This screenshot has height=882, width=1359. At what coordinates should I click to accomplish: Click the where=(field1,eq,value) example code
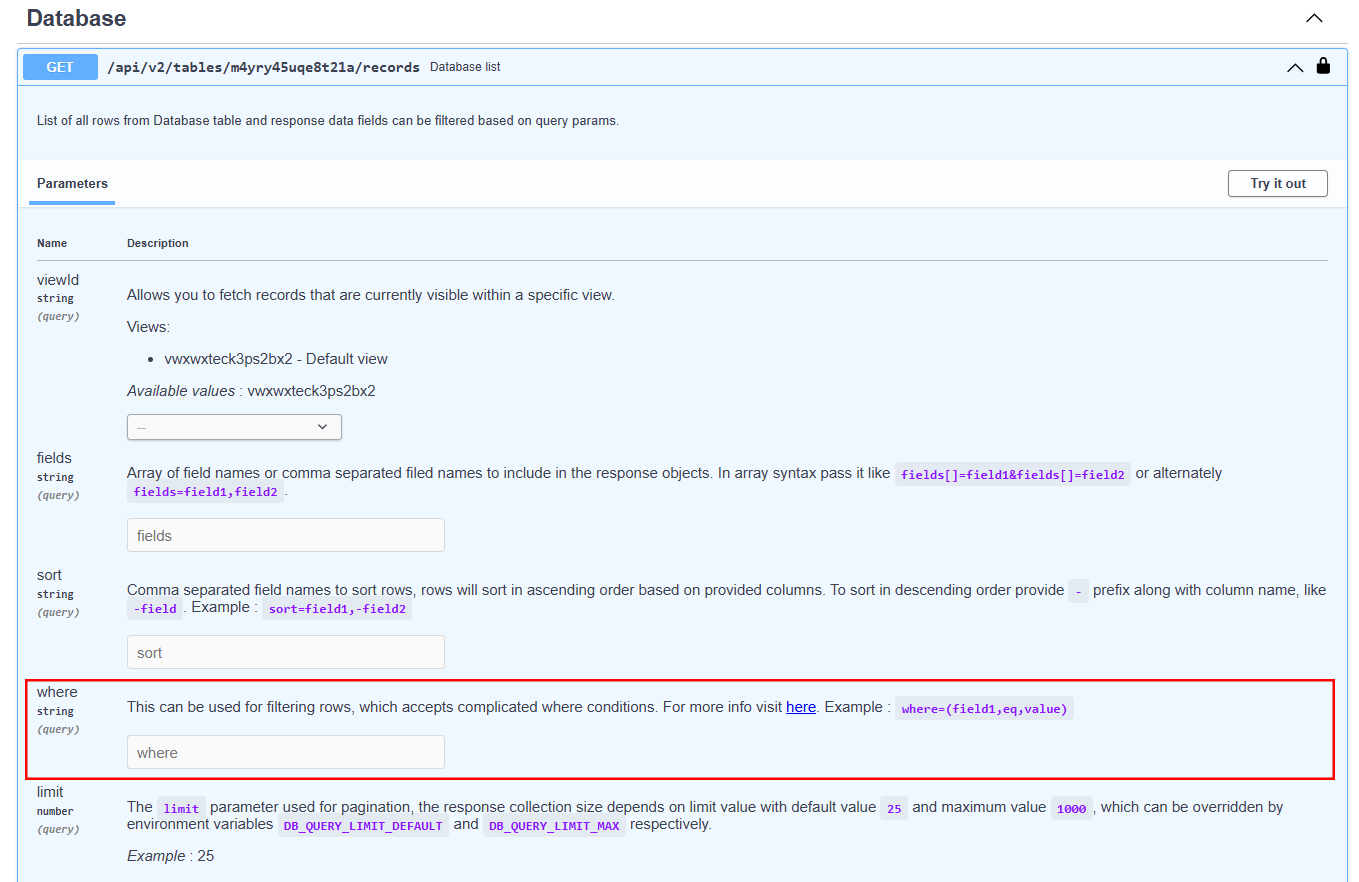pos(984,709)
